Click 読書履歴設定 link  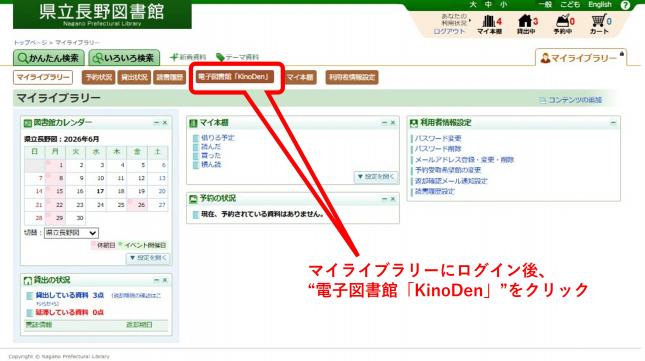(x=434, y=192)
